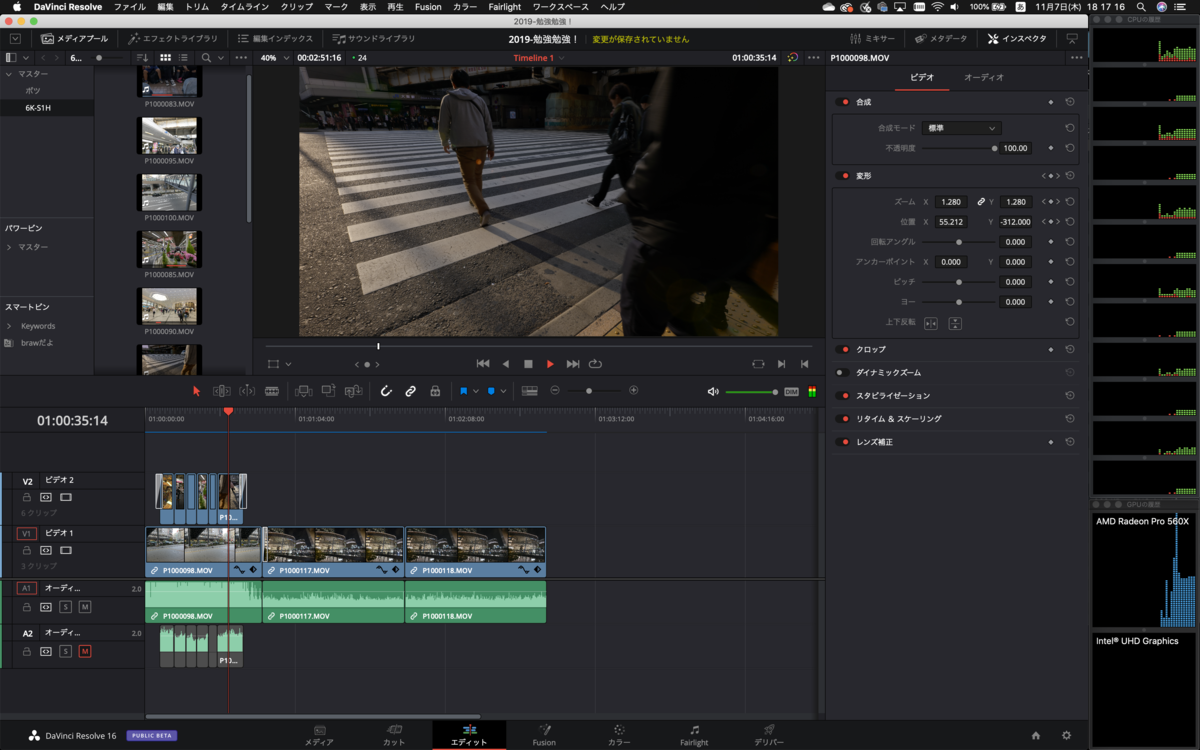Open the 合成モード dropdown showing 標準
This screenshot has height=750, width=1200.
961,128
